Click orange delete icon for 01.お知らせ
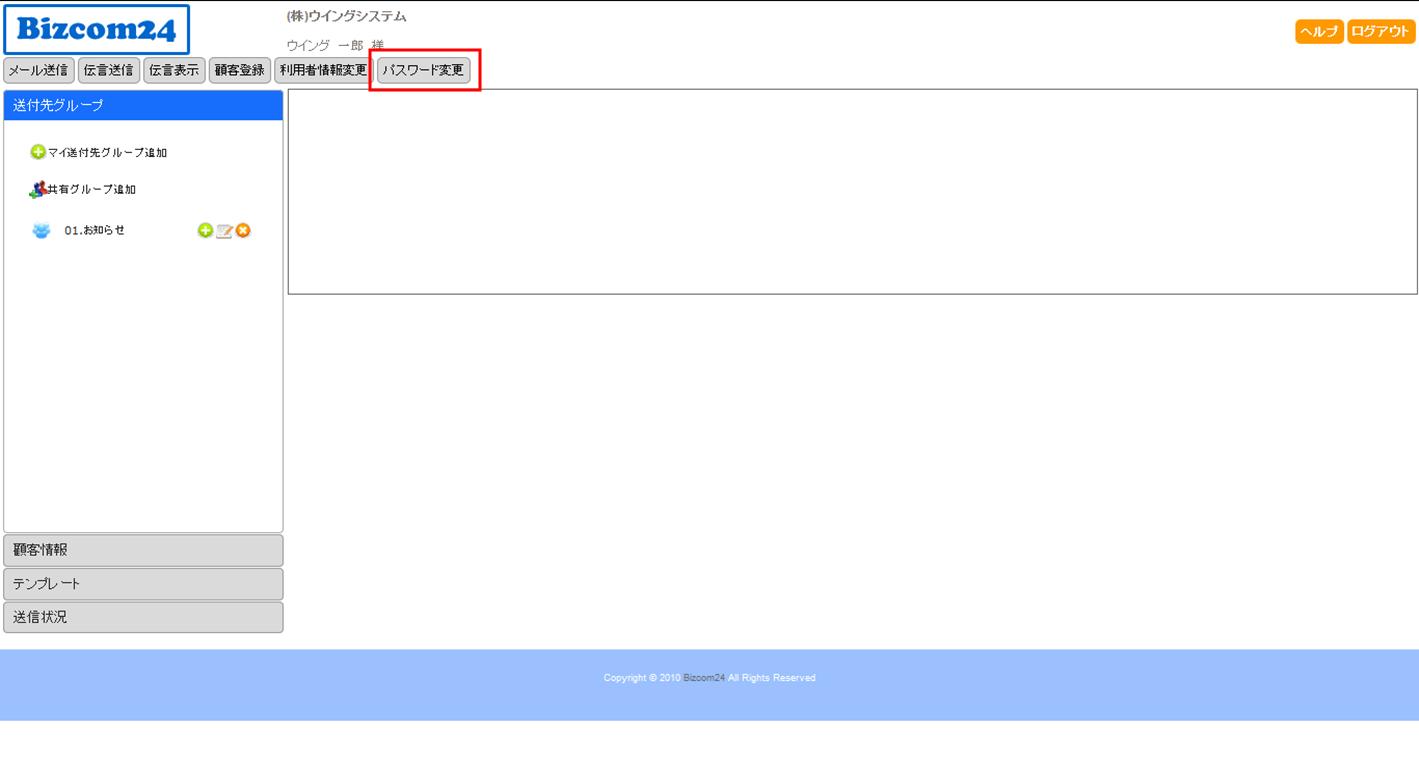This screenshot has width=1419, height=783. coord(243,231)
